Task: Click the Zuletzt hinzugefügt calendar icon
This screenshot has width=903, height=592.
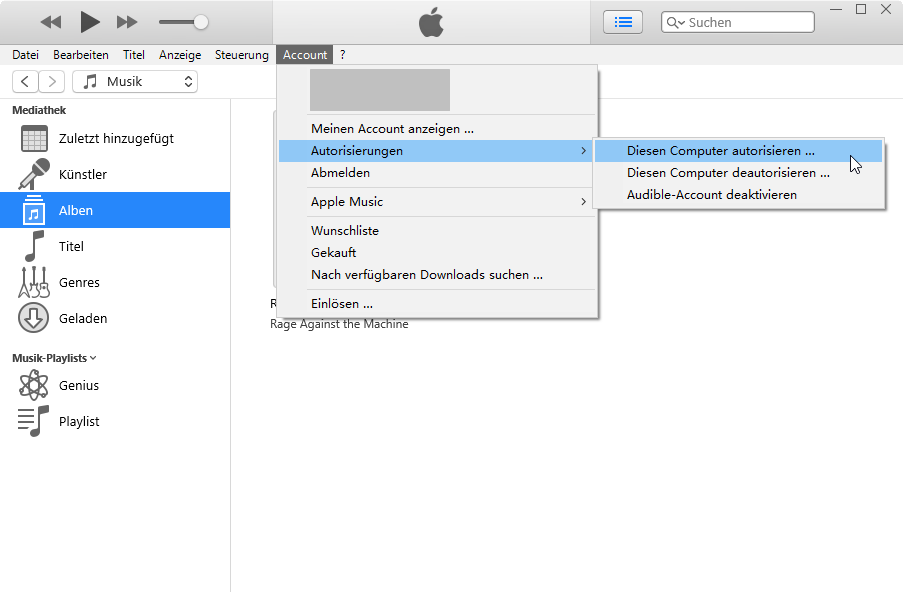Action: pyautogui.click(x=34, y=139)
